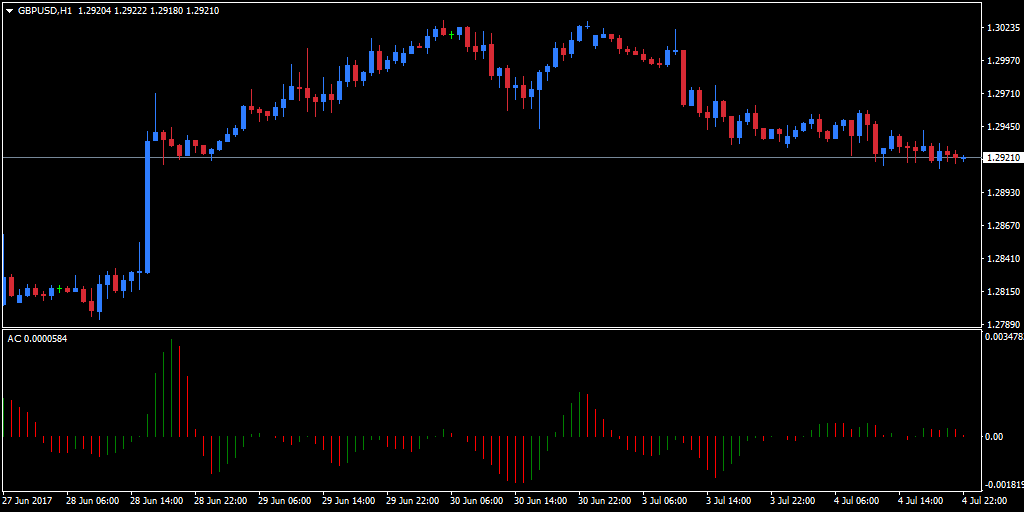The image size is (1024, 512).
Task: Click the 4 Jul 06:00 time label
Action: pos(858,501)
